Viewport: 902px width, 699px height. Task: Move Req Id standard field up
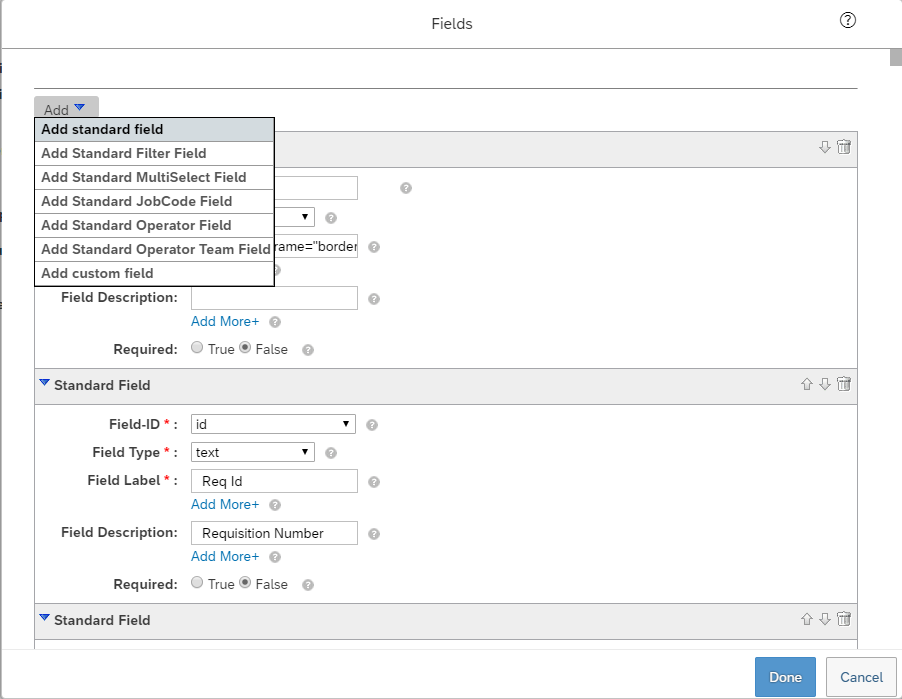807,384
